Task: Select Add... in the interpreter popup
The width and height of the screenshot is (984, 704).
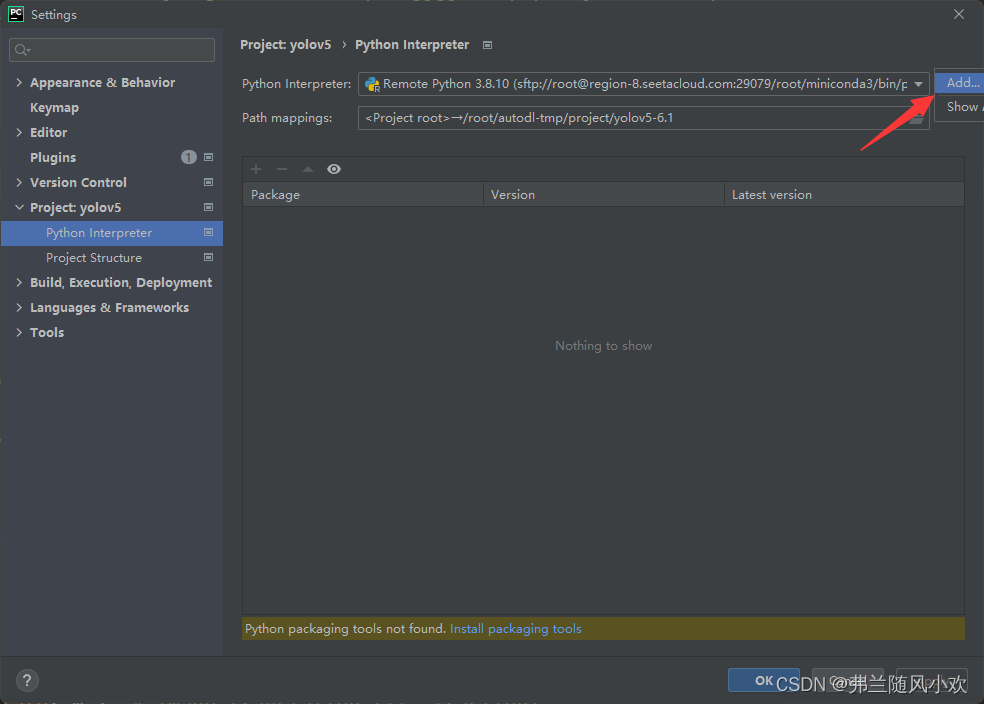Action: point(960,82)
